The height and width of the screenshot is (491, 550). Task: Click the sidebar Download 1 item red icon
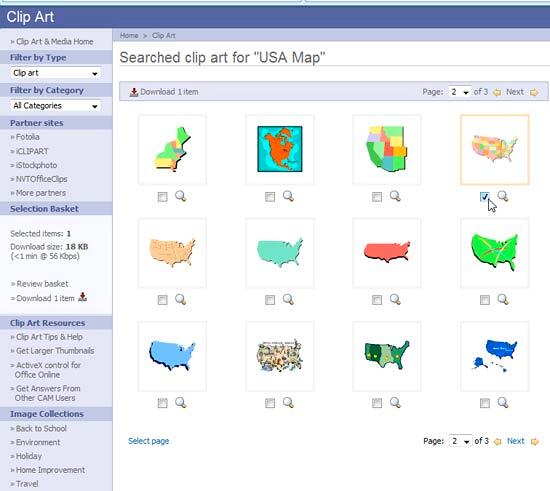[82, 297]
